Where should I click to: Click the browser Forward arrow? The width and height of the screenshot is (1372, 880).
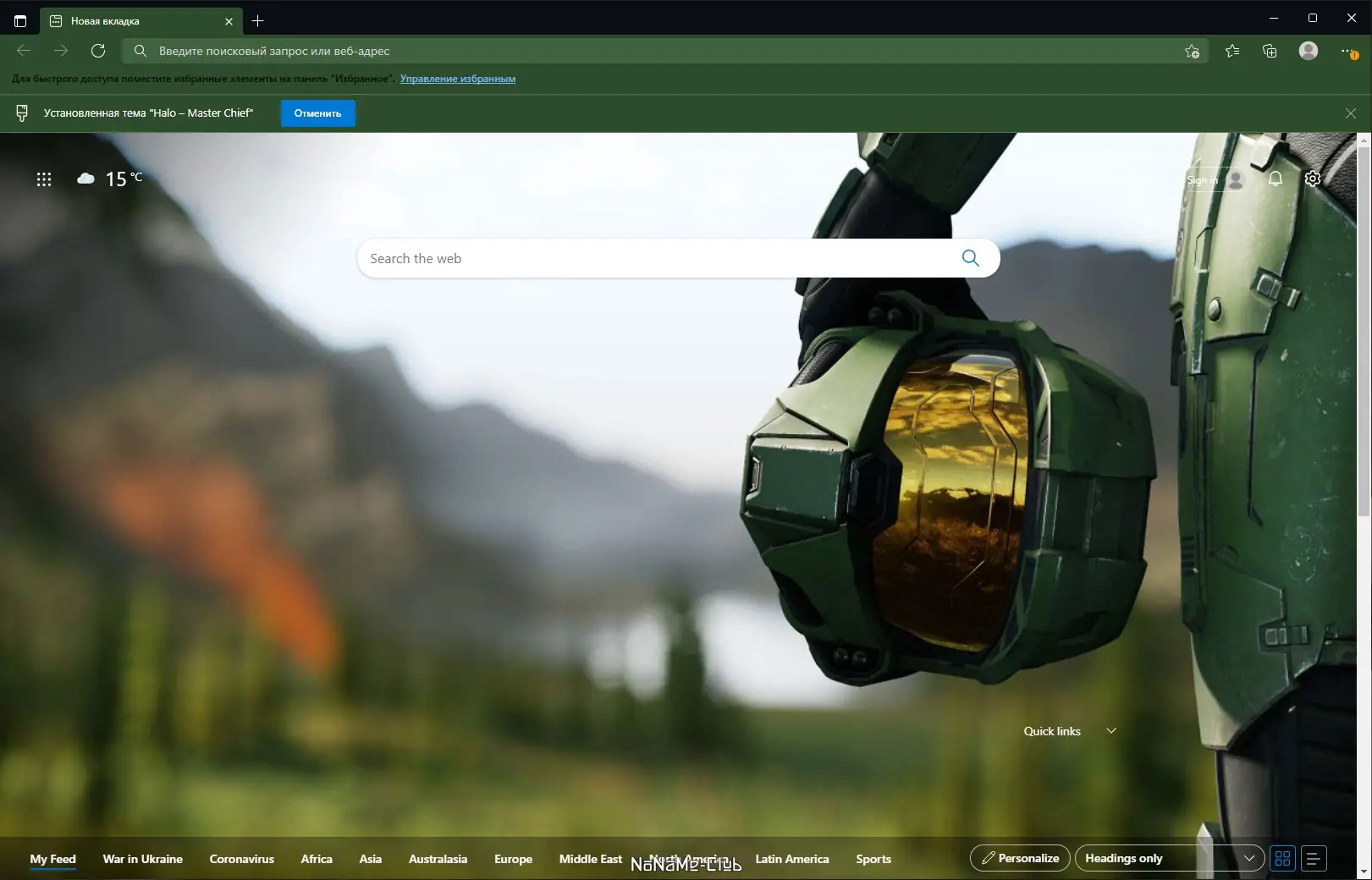pyautogui.click(x=61, y=51)
